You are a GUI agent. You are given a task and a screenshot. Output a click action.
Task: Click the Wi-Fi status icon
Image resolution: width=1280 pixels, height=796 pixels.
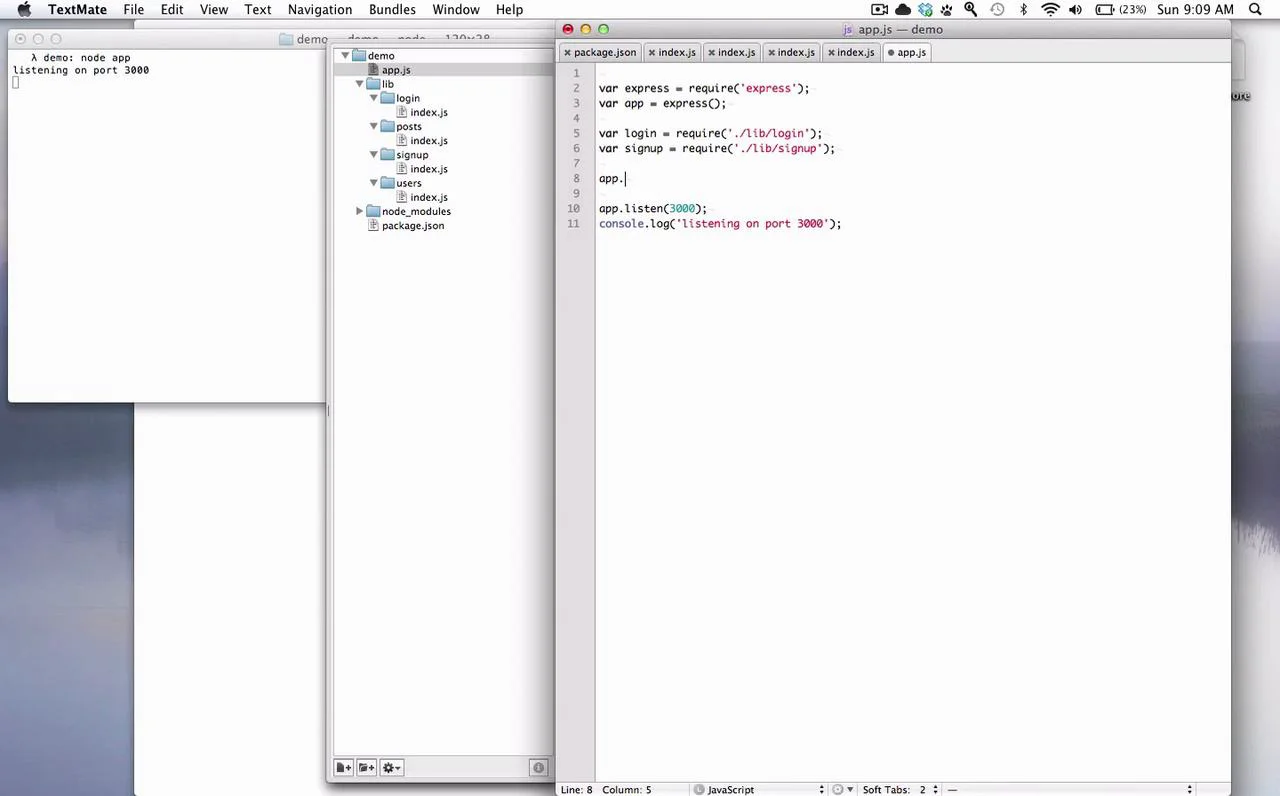click(1050, 9)
